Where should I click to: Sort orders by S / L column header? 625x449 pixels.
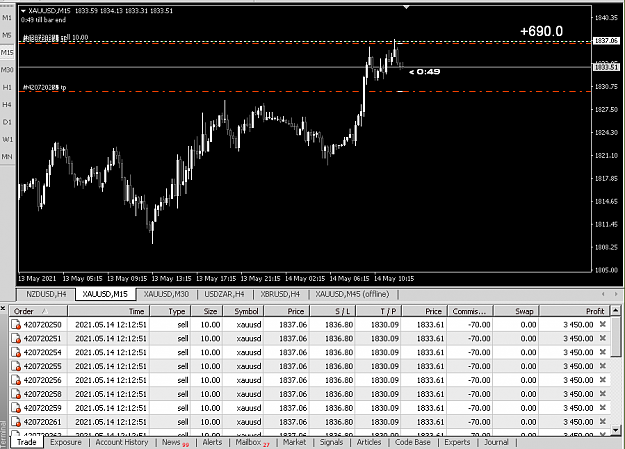(333, 311)
